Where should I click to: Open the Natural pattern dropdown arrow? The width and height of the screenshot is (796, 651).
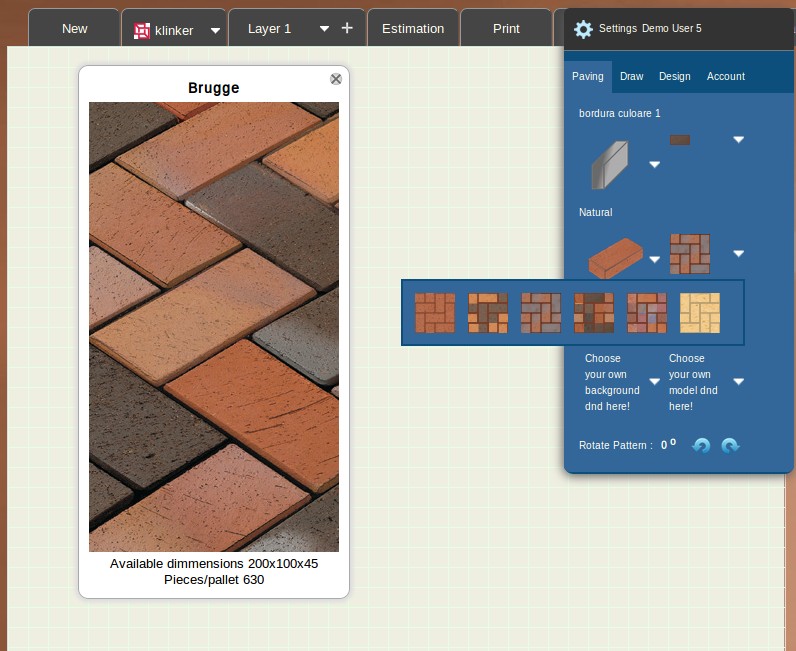click(x=739, y=253)
